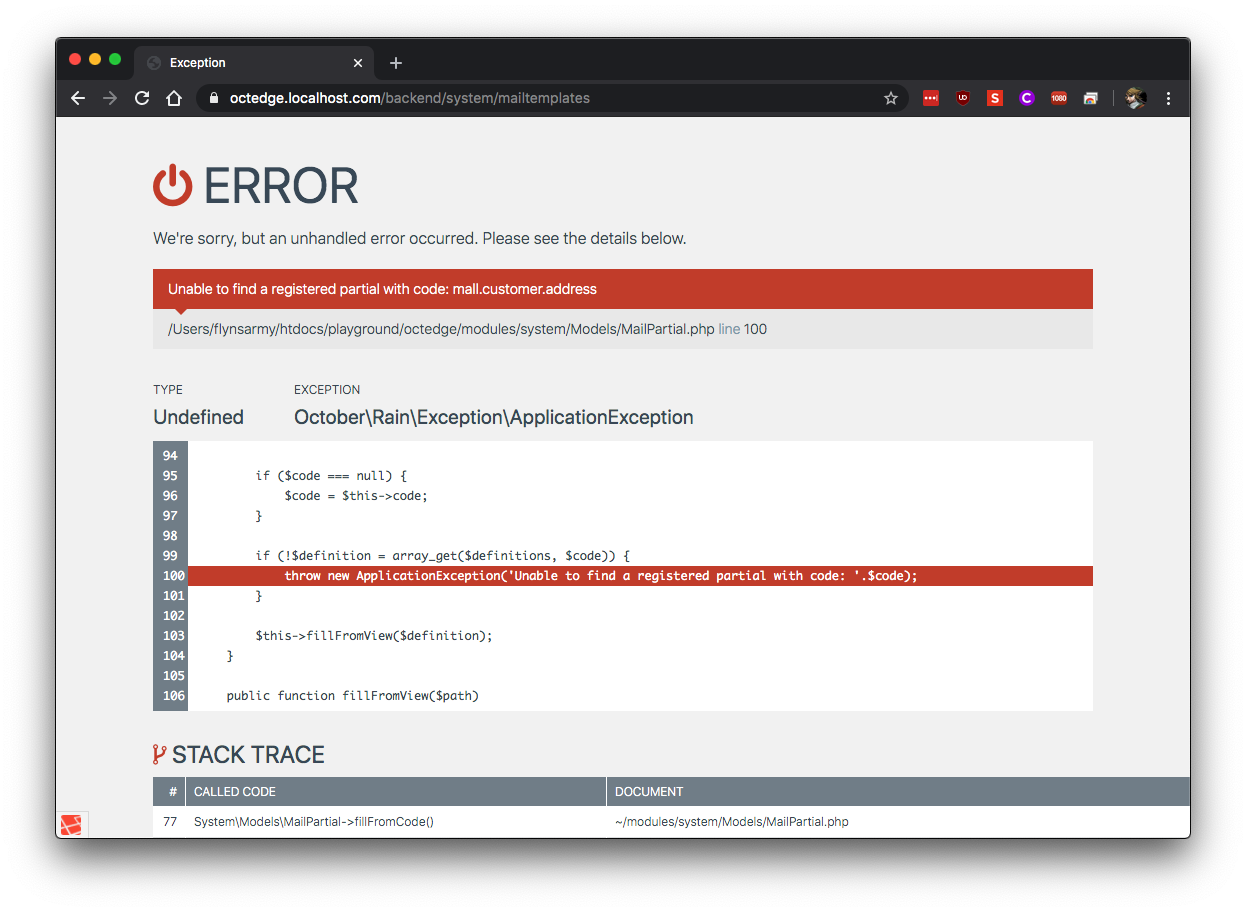Click the forward navigation arrow

(110, 98)
